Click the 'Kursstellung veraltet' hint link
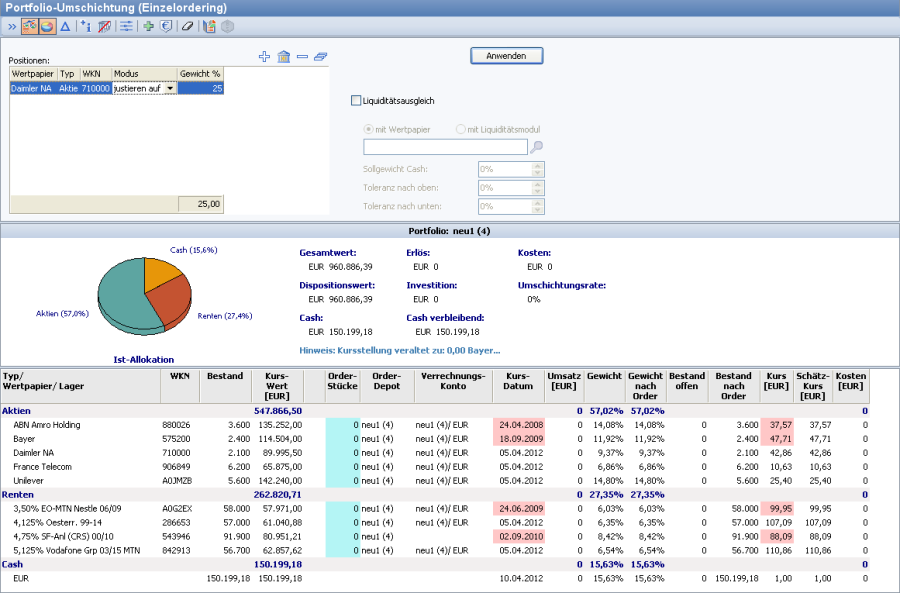The width and height of the screenshot is (900, 593). (x=399, y=350)
